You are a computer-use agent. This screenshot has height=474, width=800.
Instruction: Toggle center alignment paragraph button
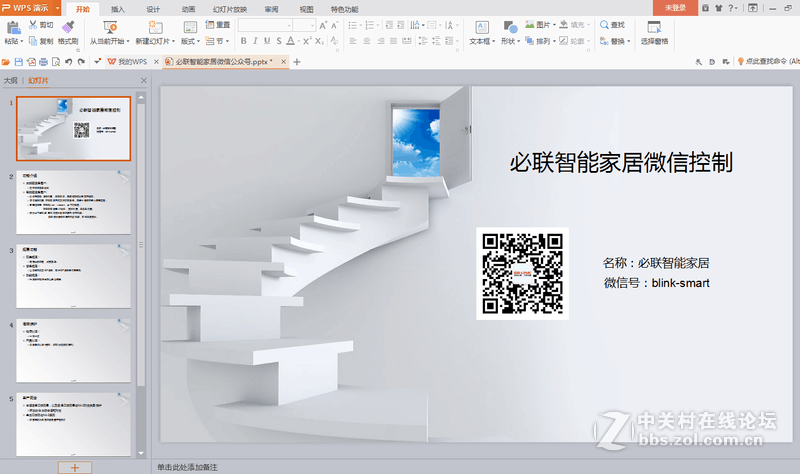[x=367, y=41]
